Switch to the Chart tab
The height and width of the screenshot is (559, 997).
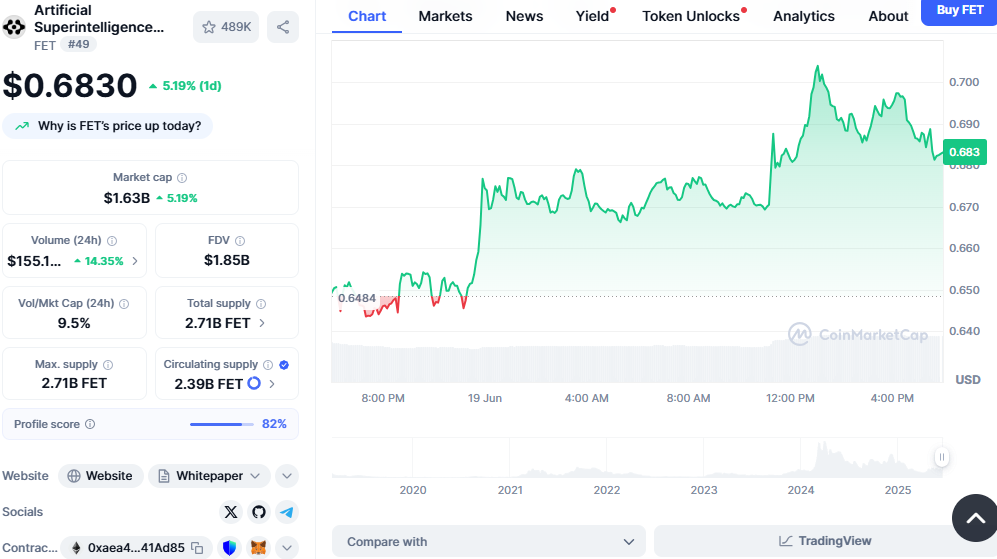(367, 16)
